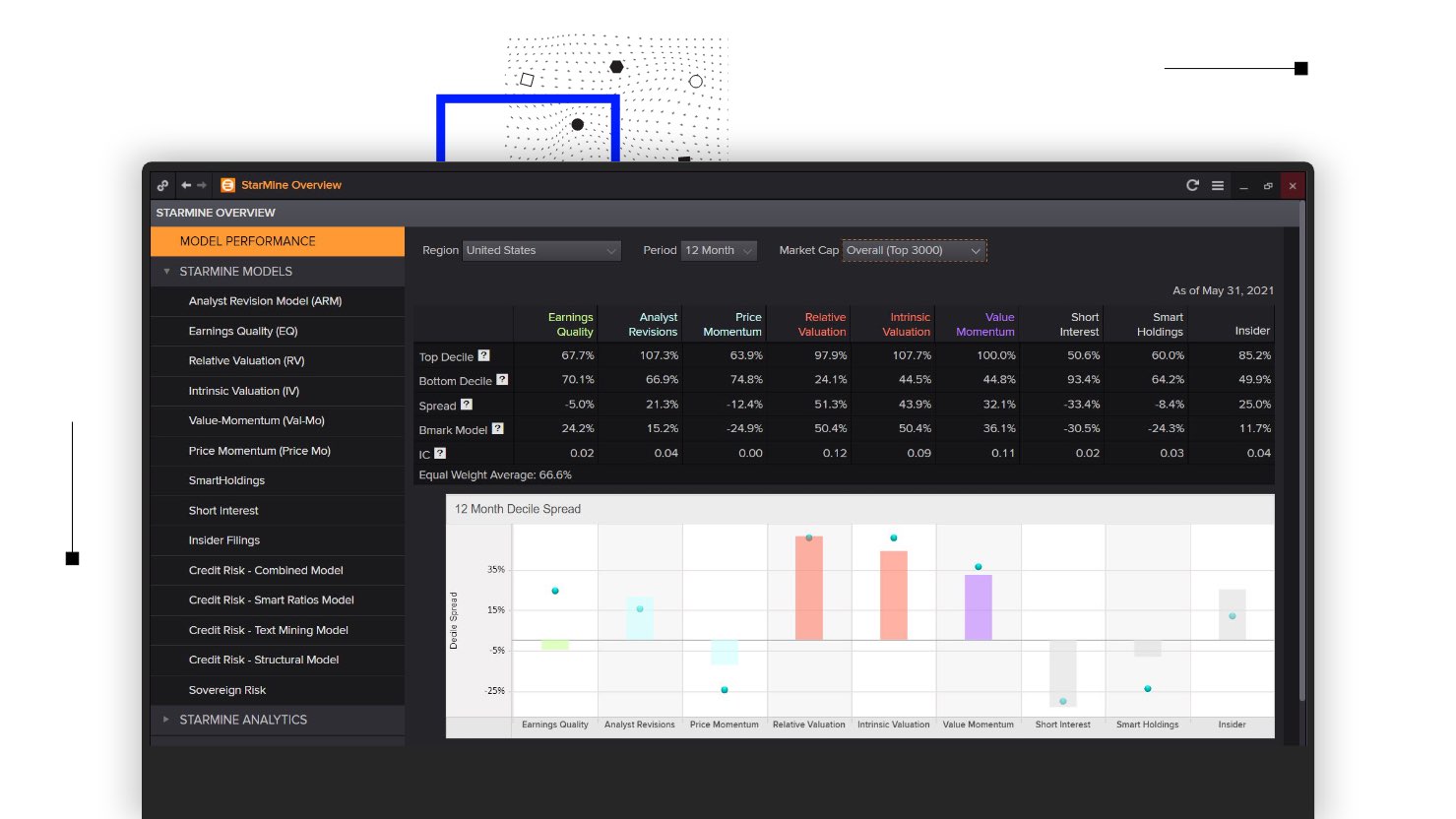Click the Insider column header

tap(1252, 331)
